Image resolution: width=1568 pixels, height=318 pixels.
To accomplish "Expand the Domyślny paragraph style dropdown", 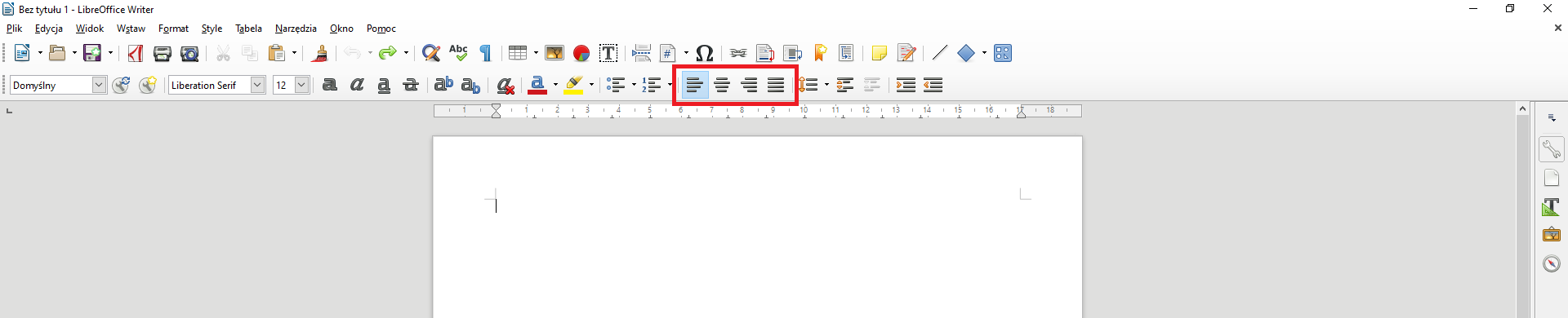I will (99, 85).
